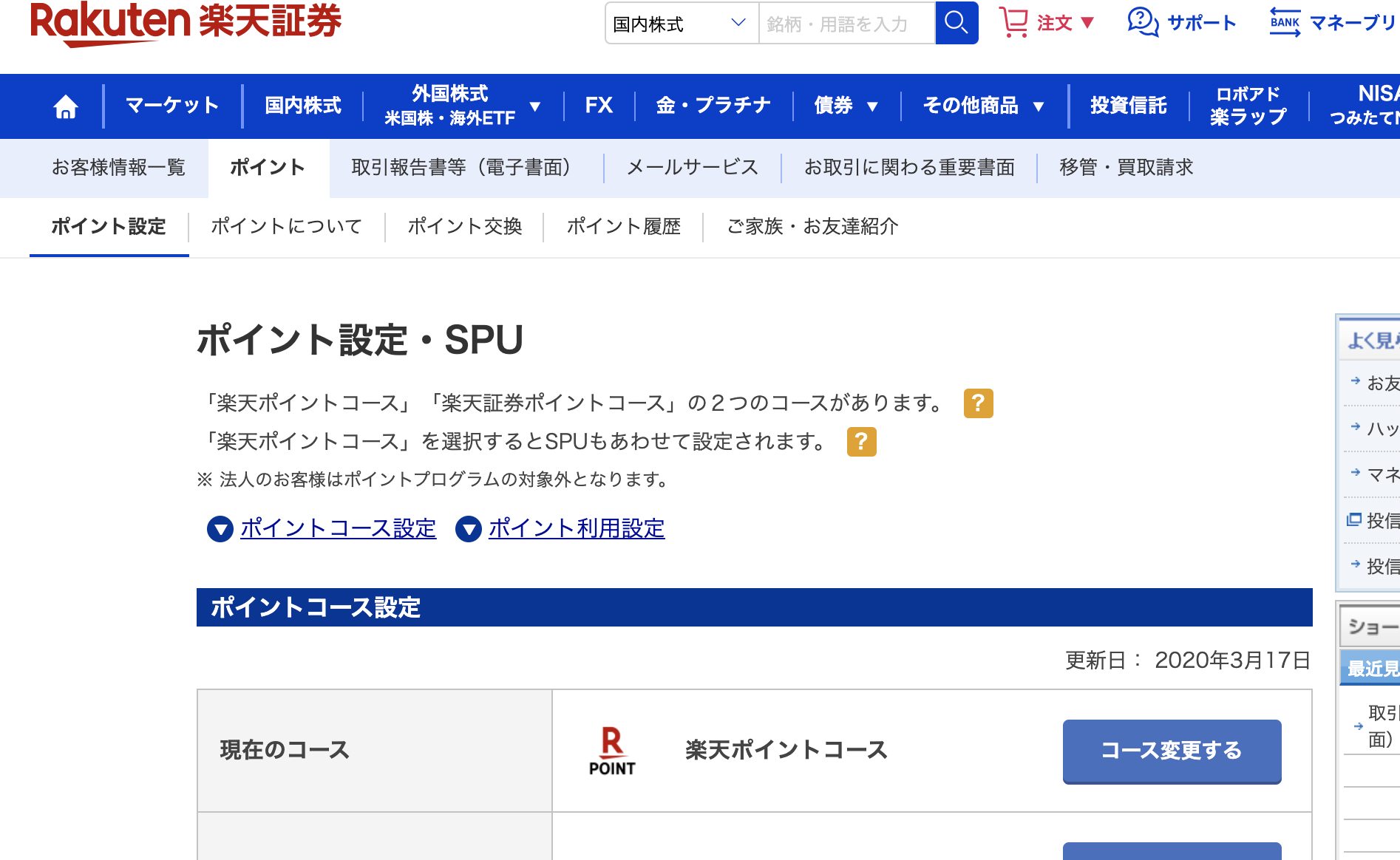This screenshot has width=1400, height=860.
Task: Expand the 債券 navigation dropdown
Action: (x=846, y=106)
